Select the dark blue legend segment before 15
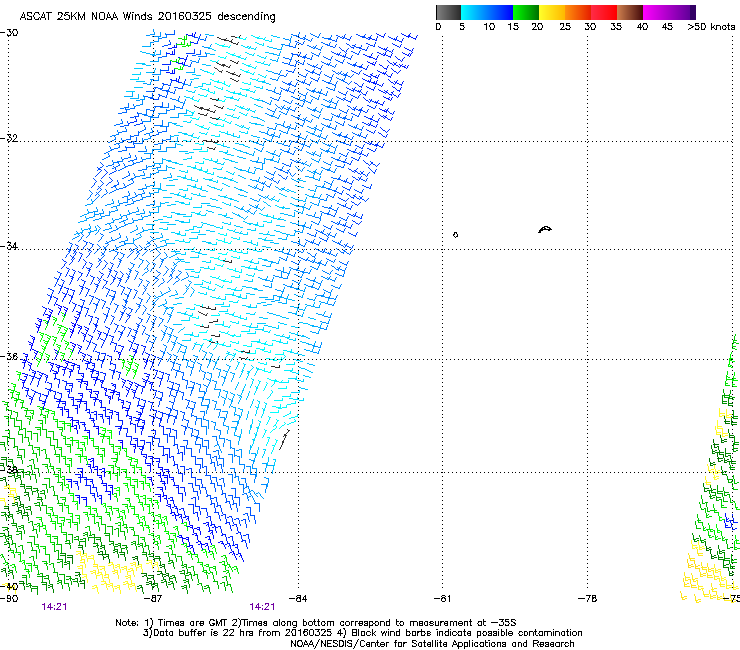This screenshot has width=740, height=650. coord(500,12)
